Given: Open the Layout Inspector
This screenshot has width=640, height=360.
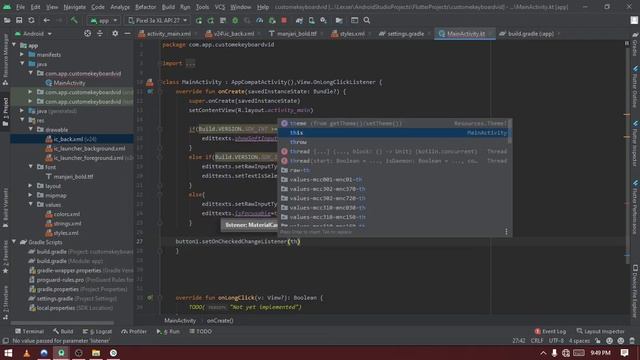Looking at the screenshot, I should 600,331.
